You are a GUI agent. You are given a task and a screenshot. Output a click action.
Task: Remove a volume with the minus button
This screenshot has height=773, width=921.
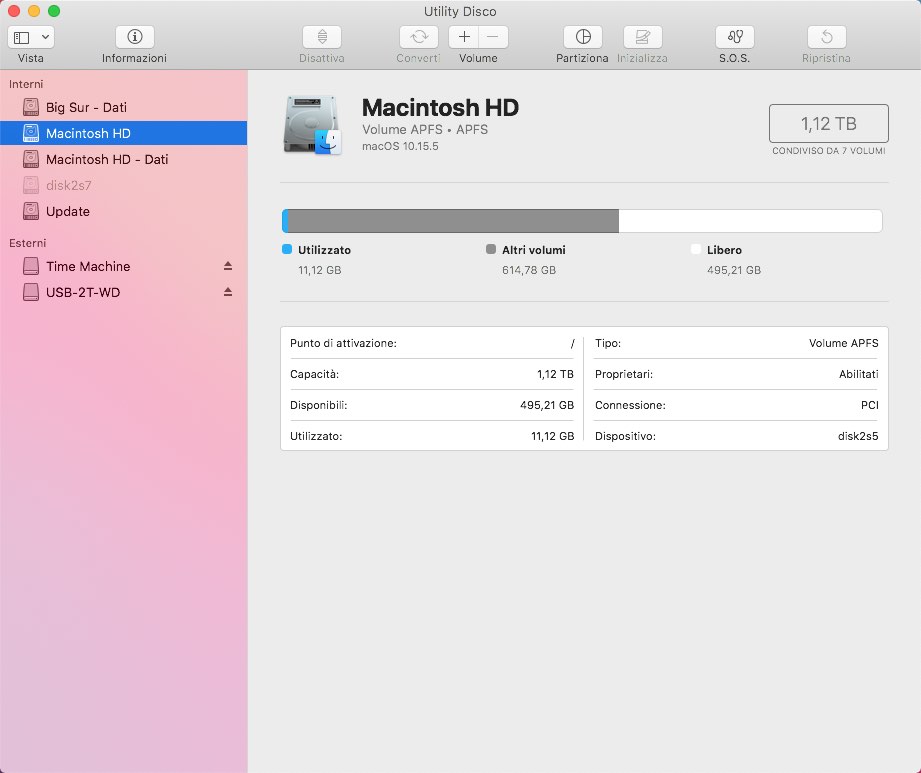click(493, 37)
